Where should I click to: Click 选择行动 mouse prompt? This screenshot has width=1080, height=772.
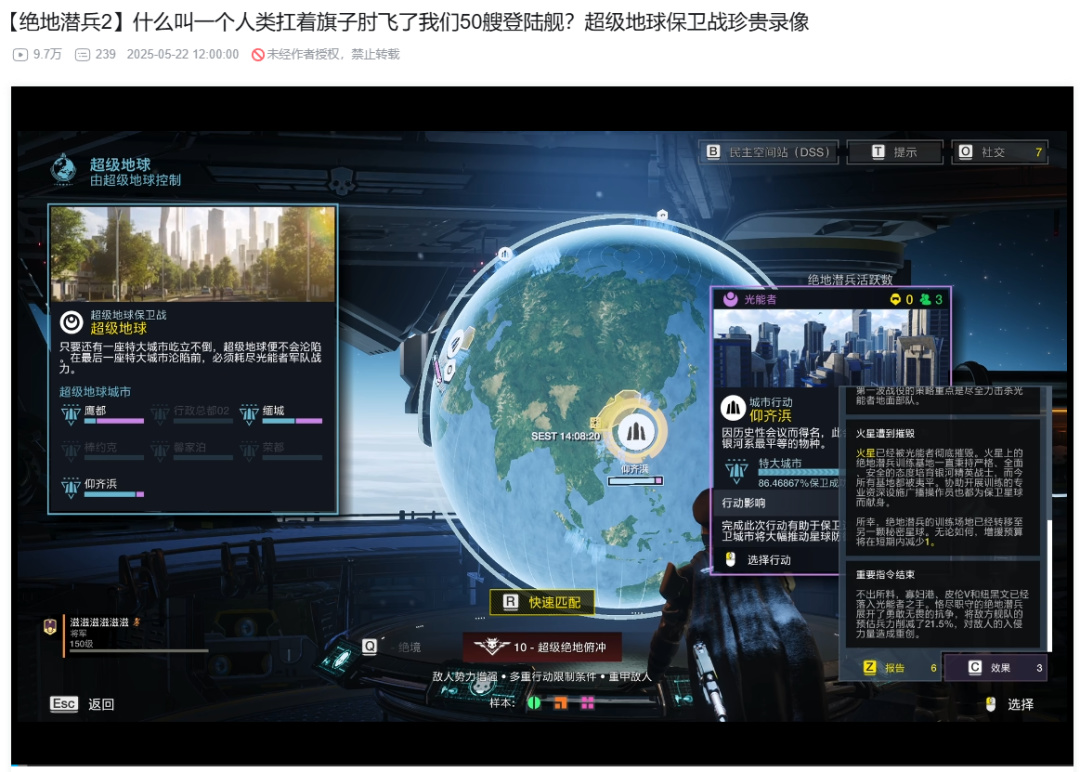click(758, 560)
